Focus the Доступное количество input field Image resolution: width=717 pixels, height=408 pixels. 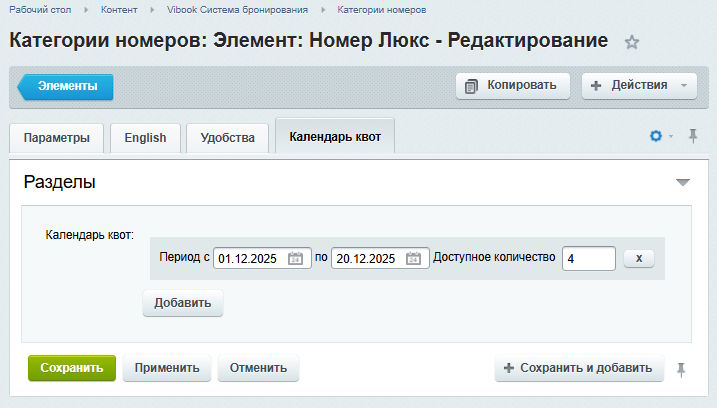click(x=588, y=258)
